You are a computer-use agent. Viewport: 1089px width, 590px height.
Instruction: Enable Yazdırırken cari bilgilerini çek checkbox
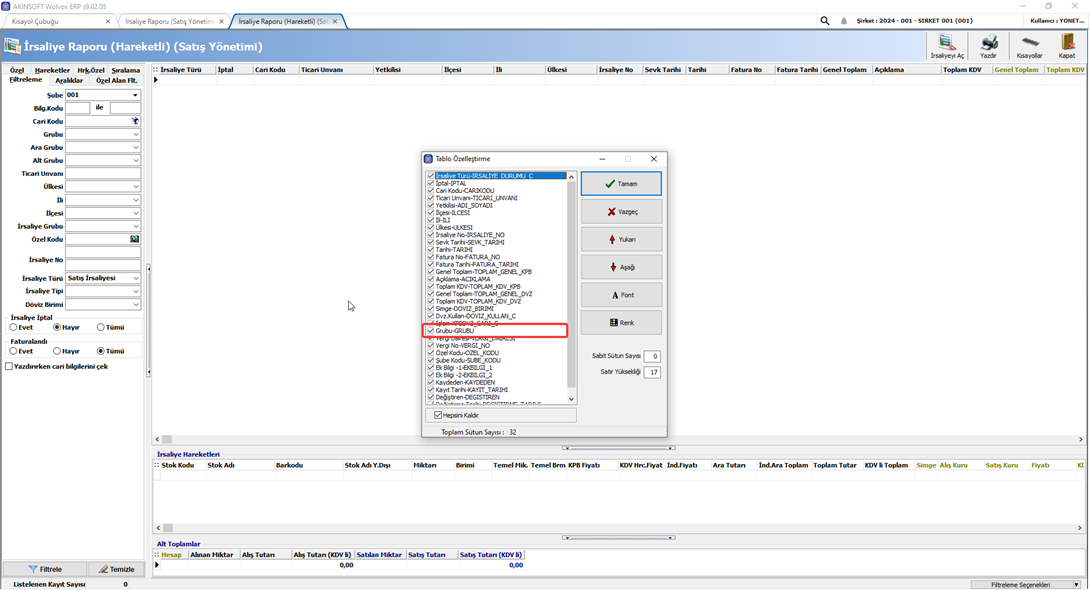9,366
